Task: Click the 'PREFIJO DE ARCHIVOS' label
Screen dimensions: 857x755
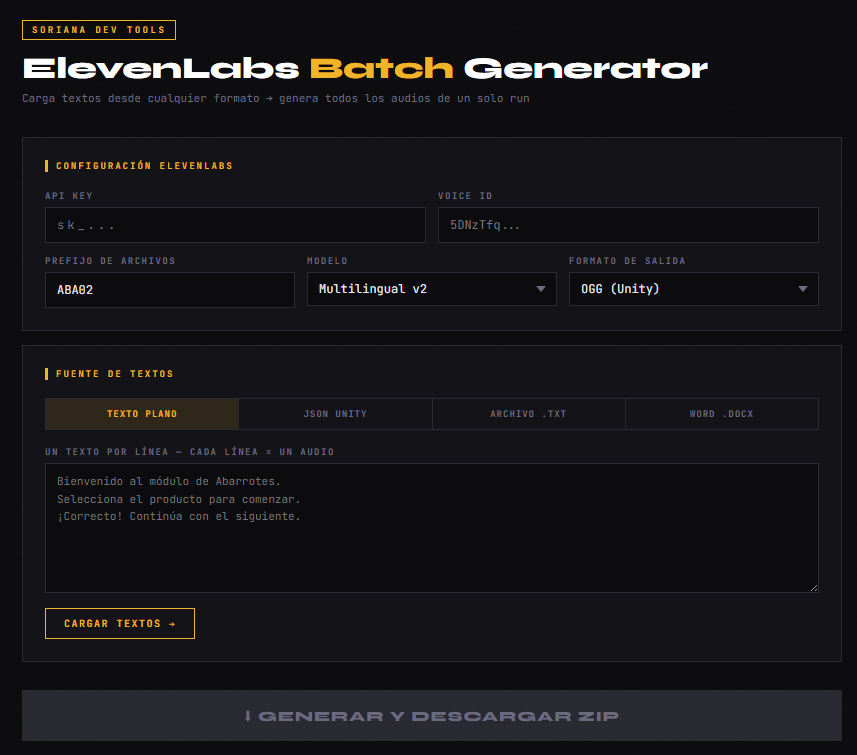Action: coord(110,261)
